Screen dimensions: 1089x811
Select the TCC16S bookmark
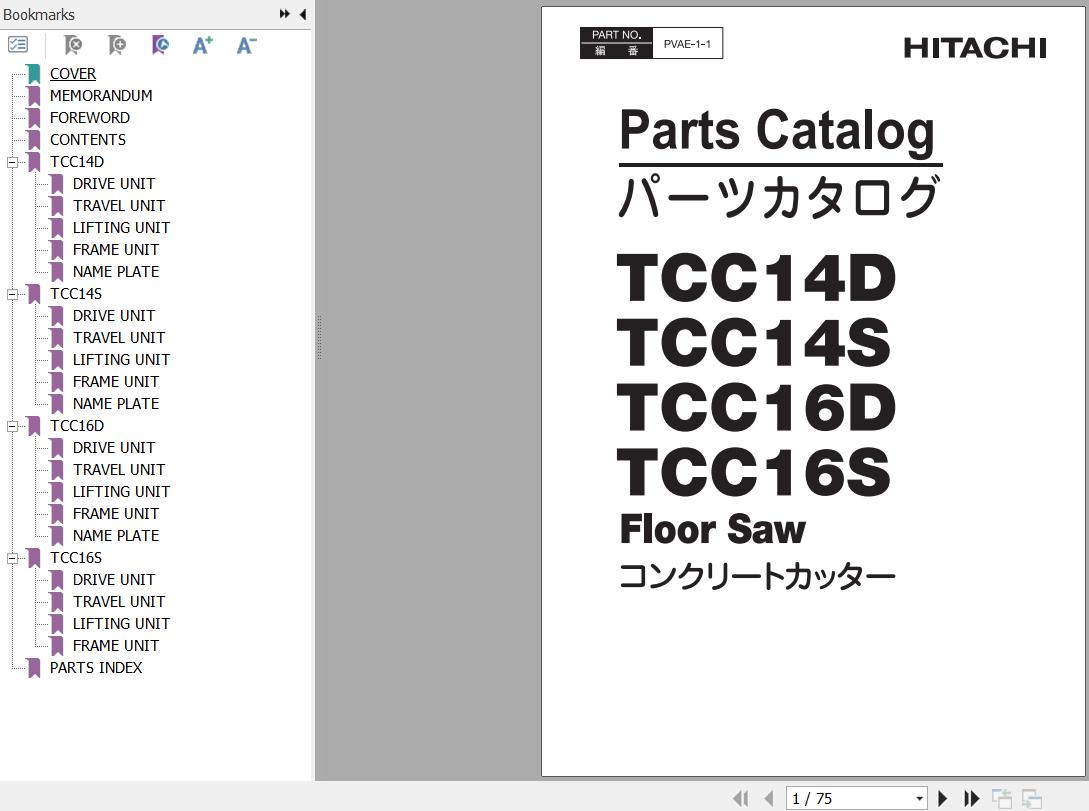[76, 558]
